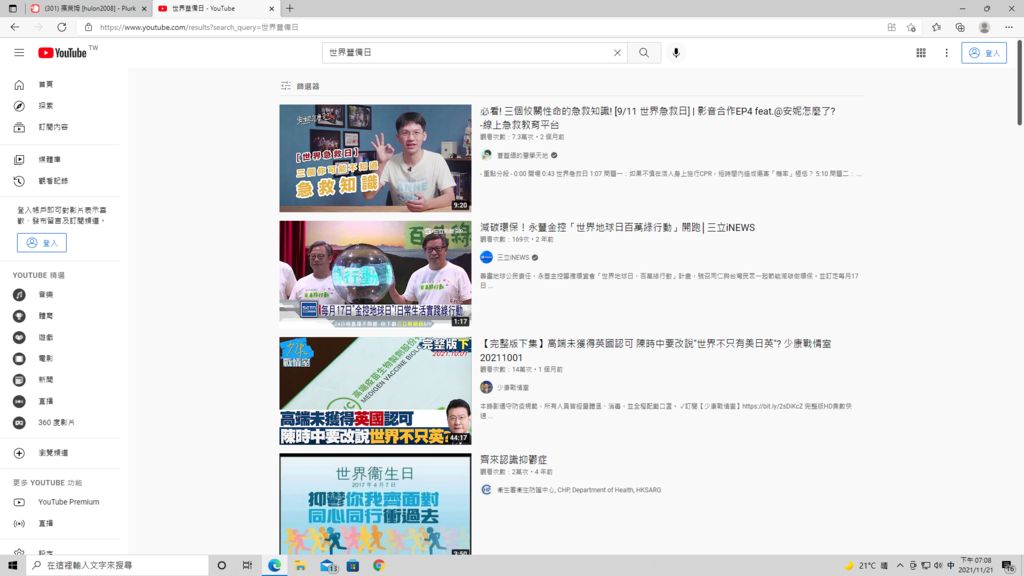Click the page vertical scrollbar thumb

pyautogui.click(x=1019, y=83)
